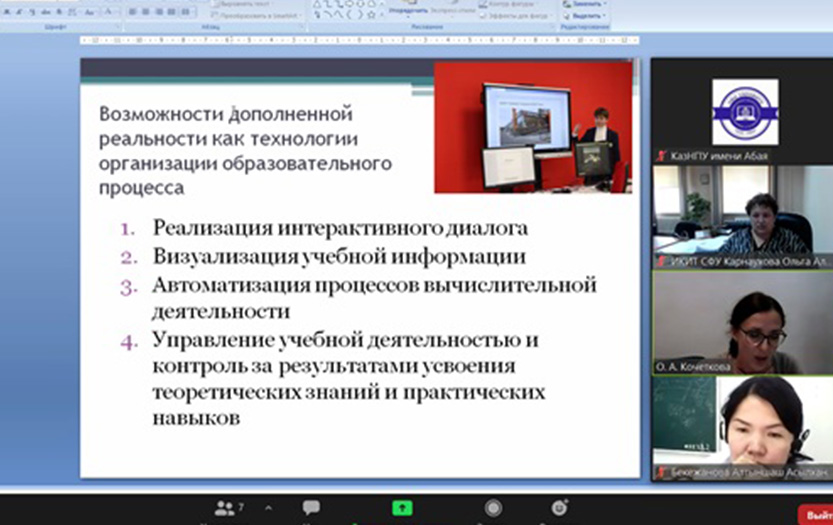
Task: Click the red Выйти leave button
Action: tap(817, 514)
